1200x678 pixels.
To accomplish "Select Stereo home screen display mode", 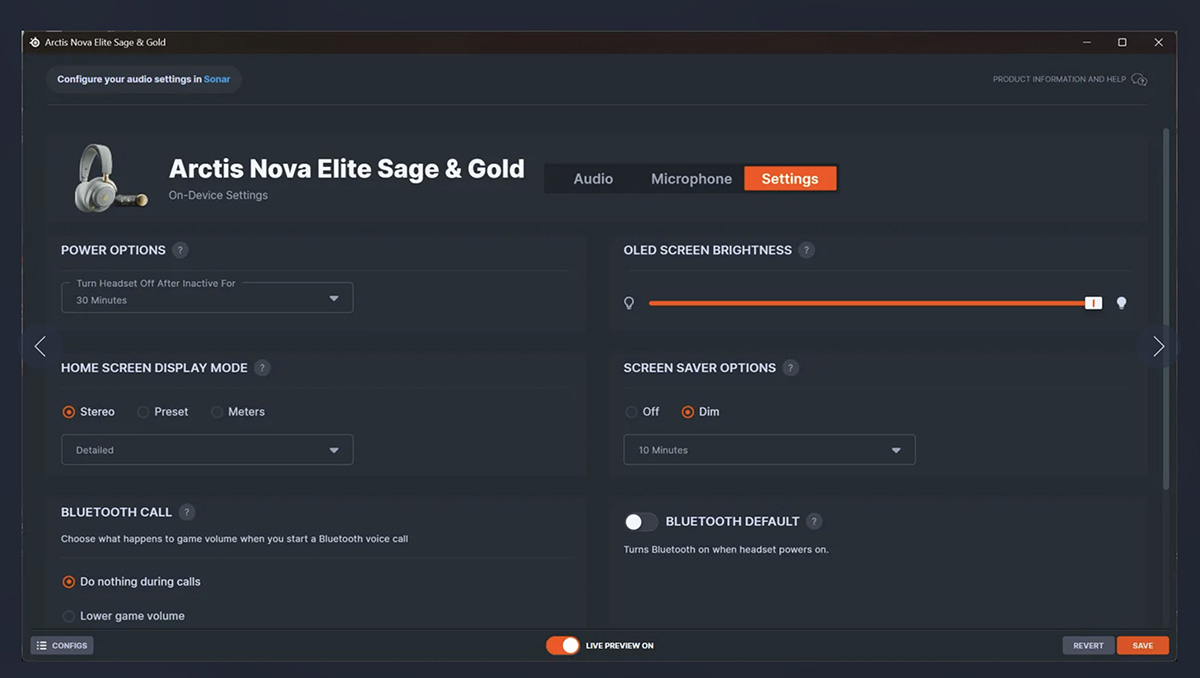I will coord(88,412).
